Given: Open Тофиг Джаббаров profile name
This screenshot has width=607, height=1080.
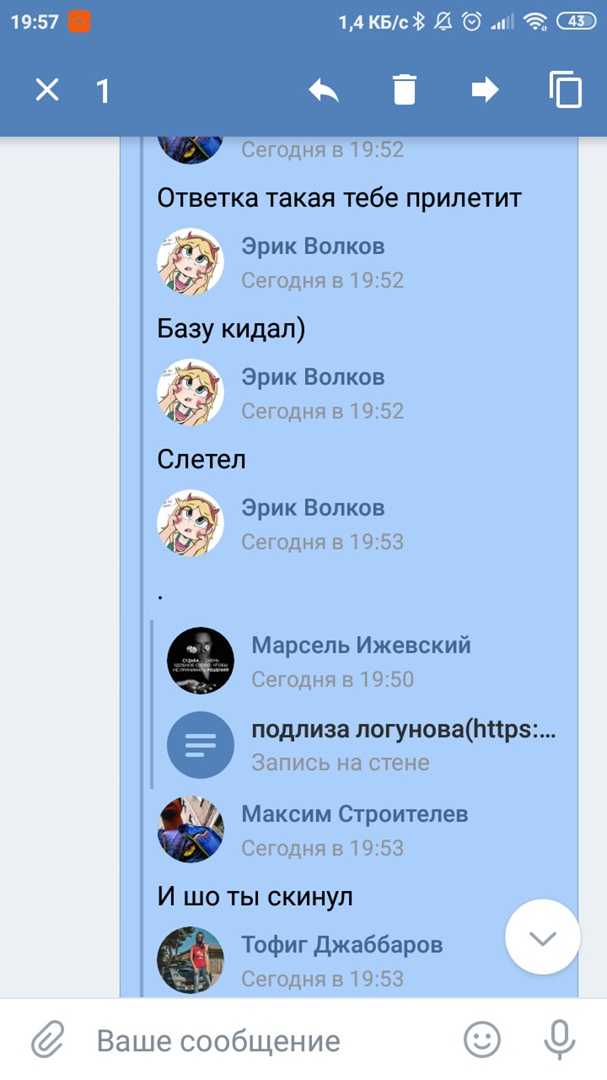Looking at the screenshot, I should click(342, 944).
